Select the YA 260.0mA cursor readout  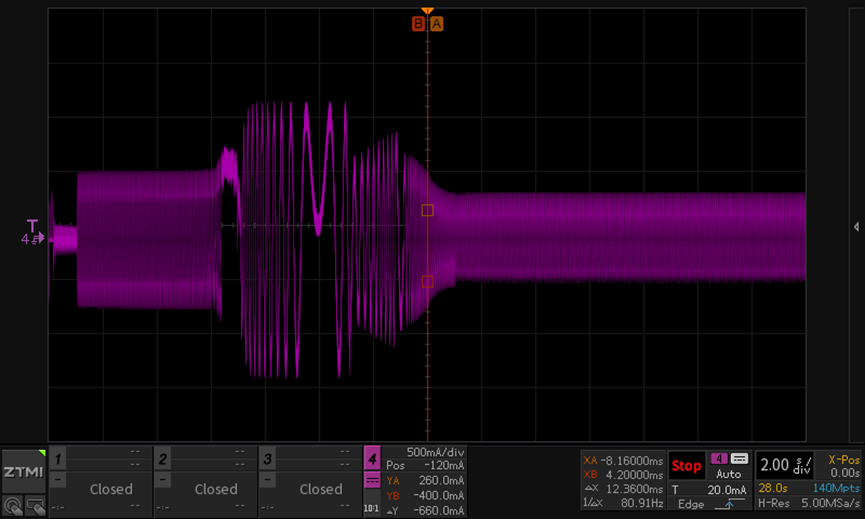click(x=425, y=480)
